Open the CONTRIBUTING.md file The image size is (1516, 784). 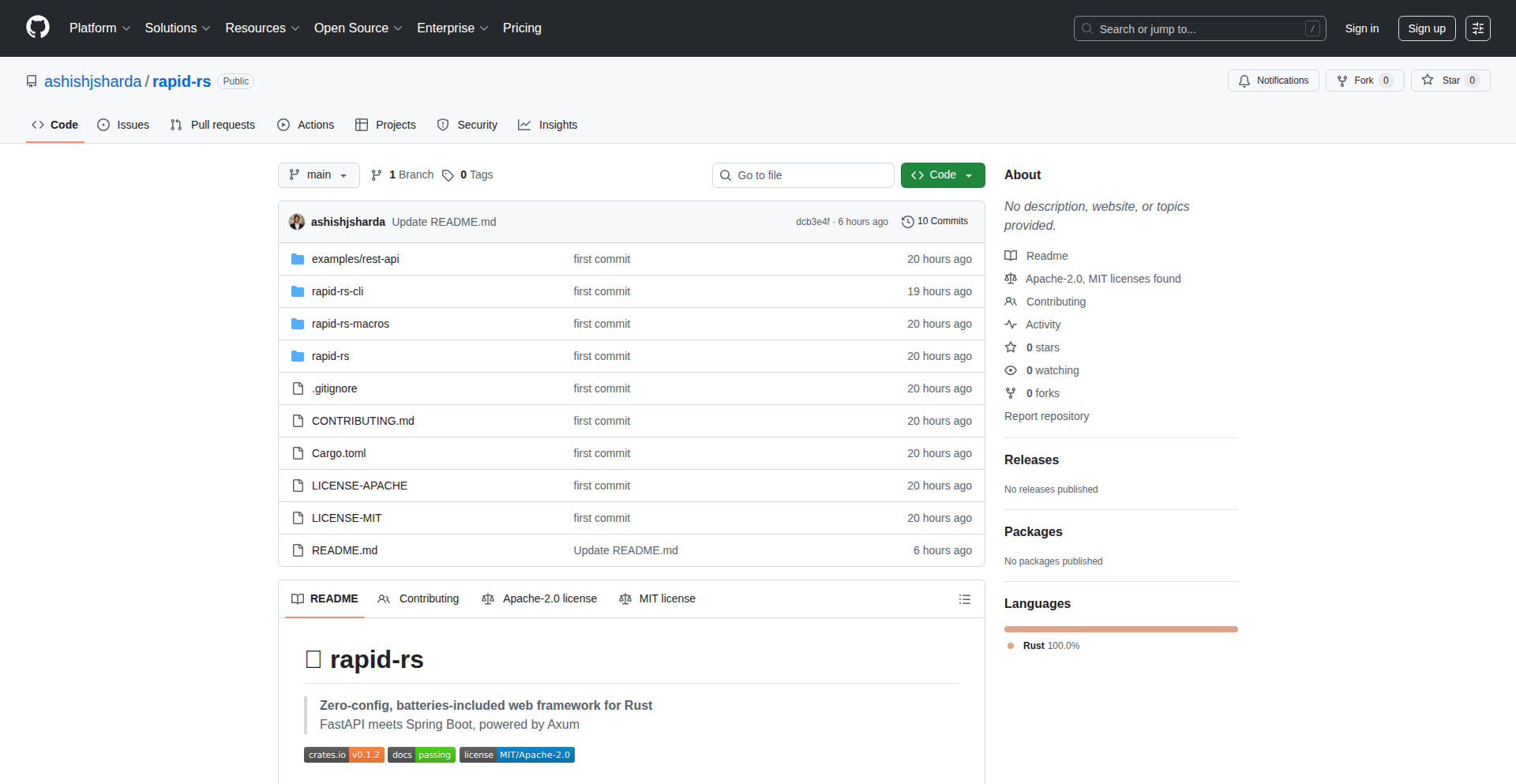click(362, 421)
